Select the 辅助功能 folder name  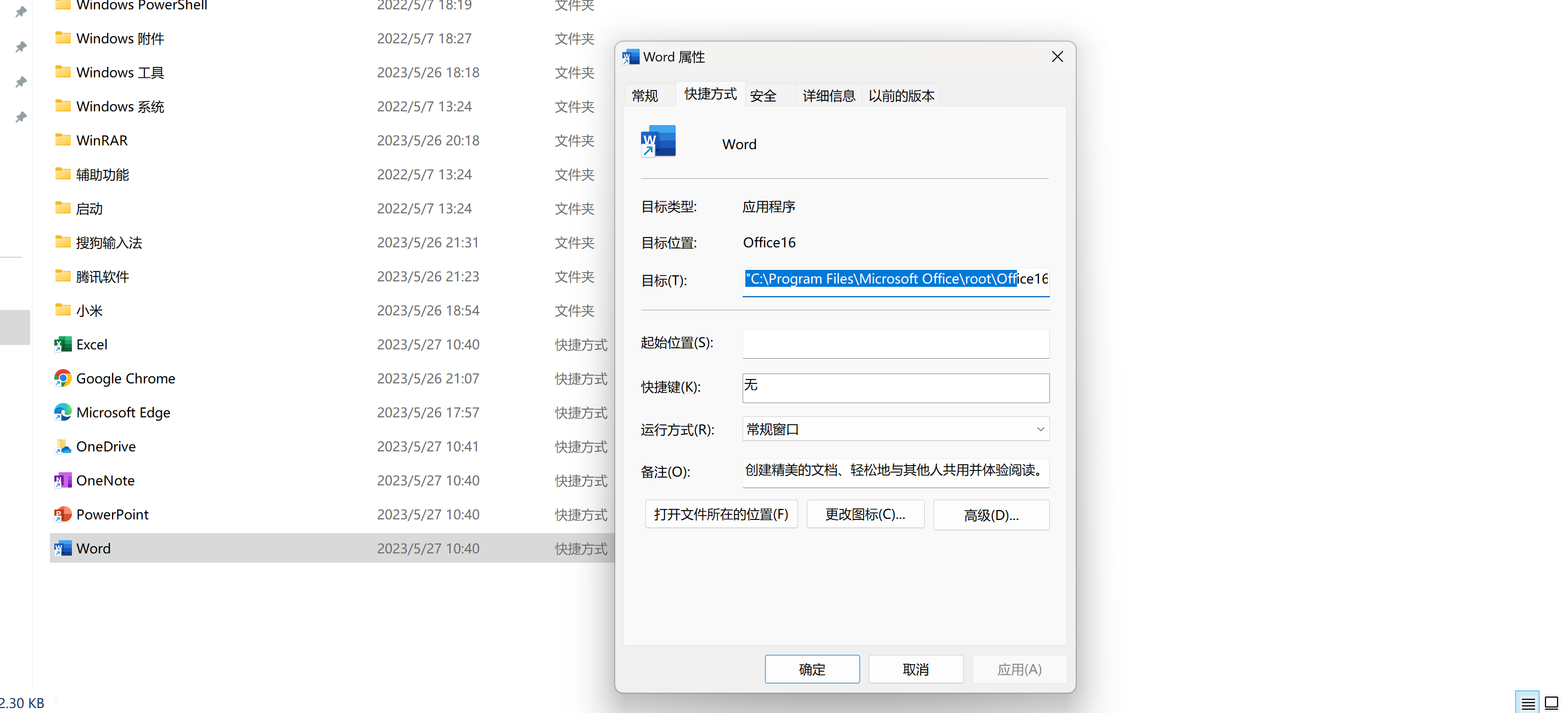[102, 174]
